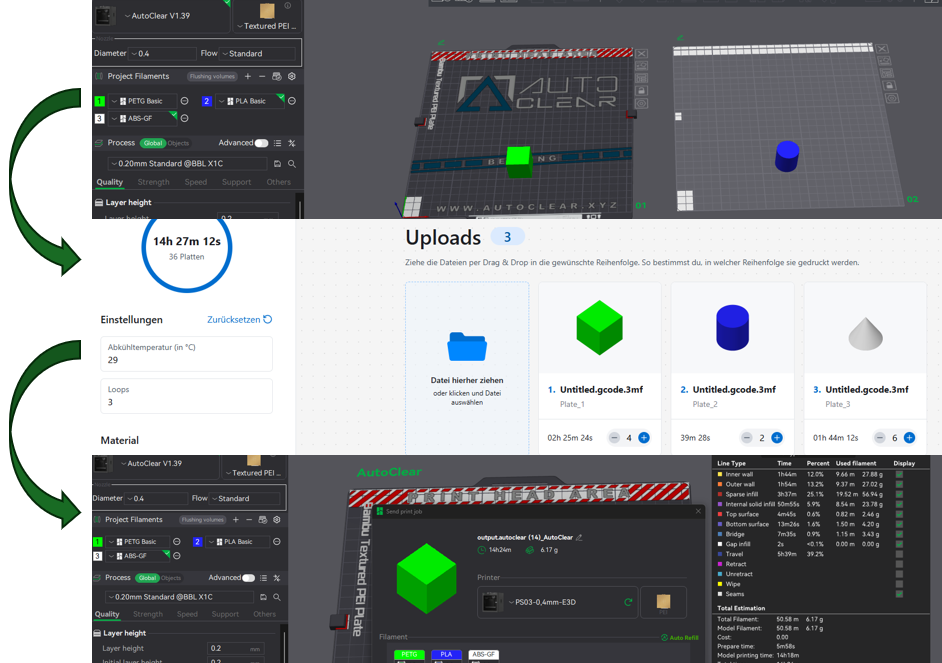The height and width of the screenshot is (663, 942).
Task: Switch to Support tab in upper Bambu Studio
Action: point(237,182)
